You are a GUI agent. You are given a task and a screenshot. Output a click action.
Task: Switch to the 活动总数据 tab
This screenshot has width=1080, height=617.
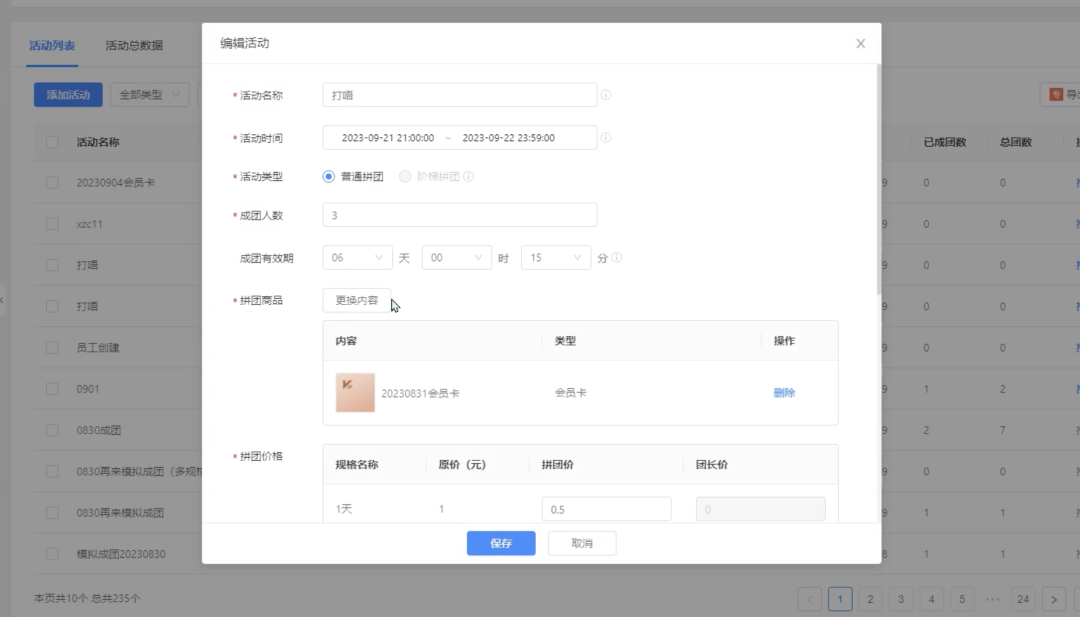[x=133, y=45]
